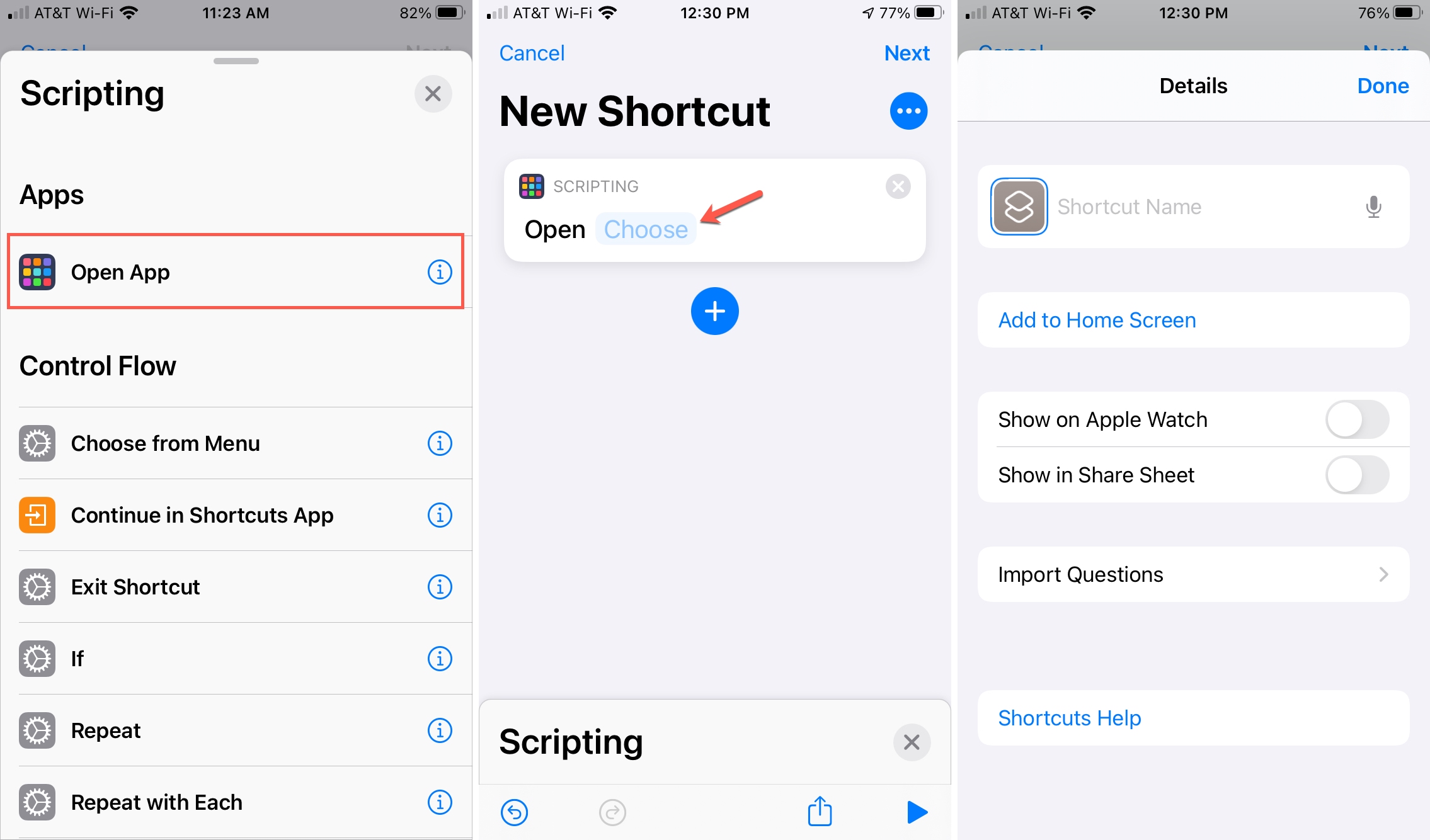Click Shortcut Name input field

1200,207
